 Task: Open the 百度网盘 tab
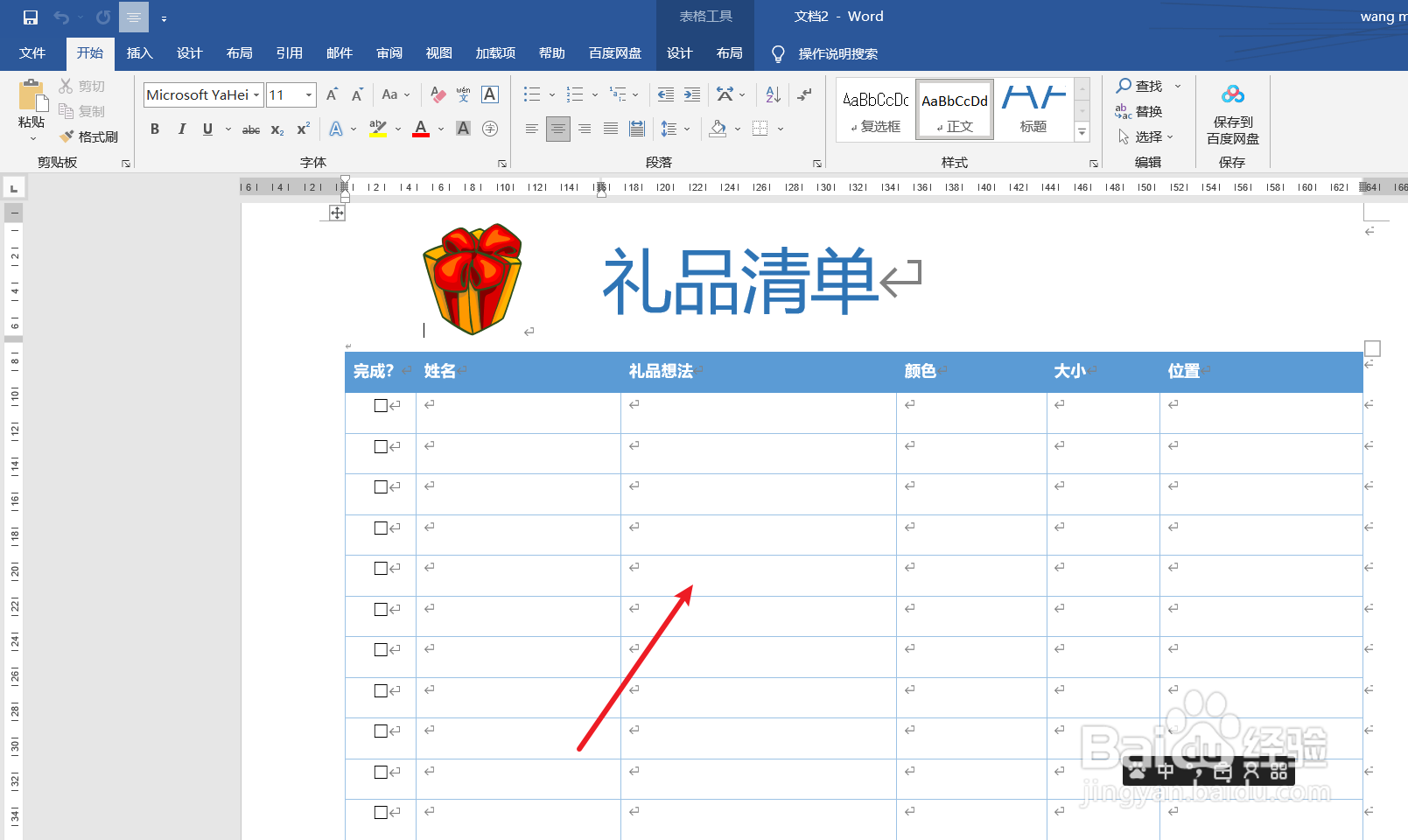coord(615,53)
